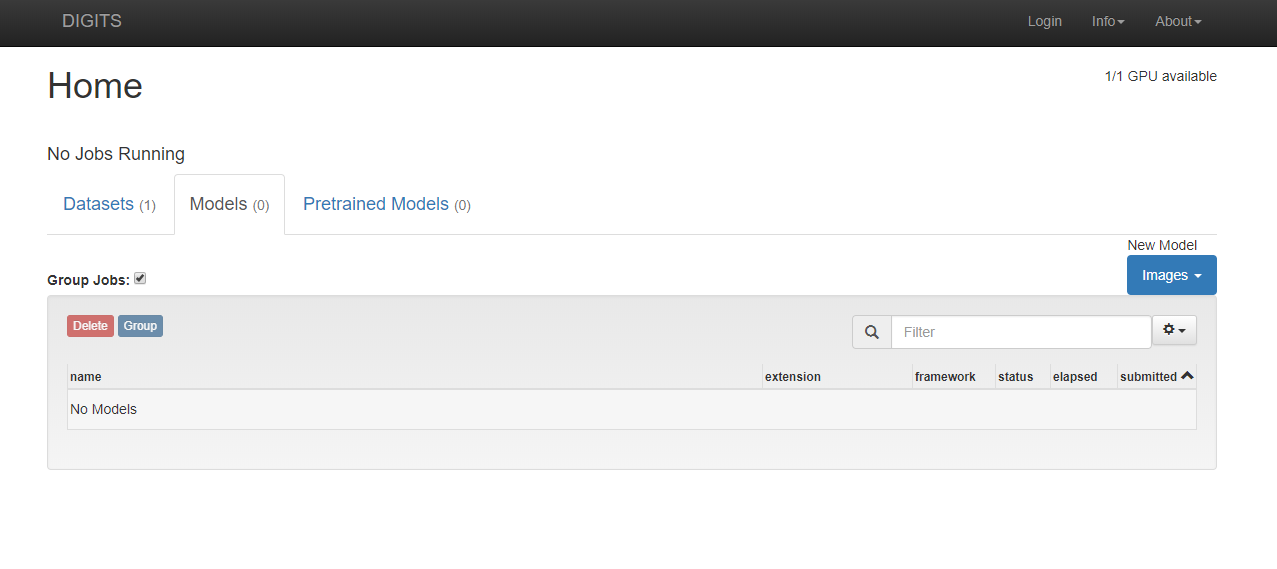Switch to the Pretrained Models tab
Viewport: 1277px width, 569px height.
(x=386, y=204)
